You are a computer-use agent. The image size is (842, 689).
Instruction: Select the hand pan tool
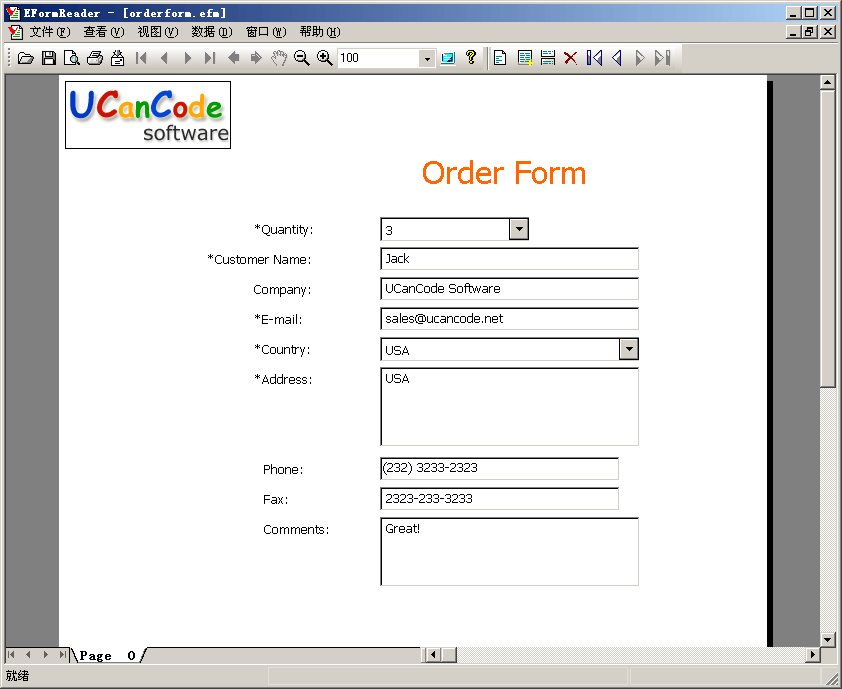point(279,58)
